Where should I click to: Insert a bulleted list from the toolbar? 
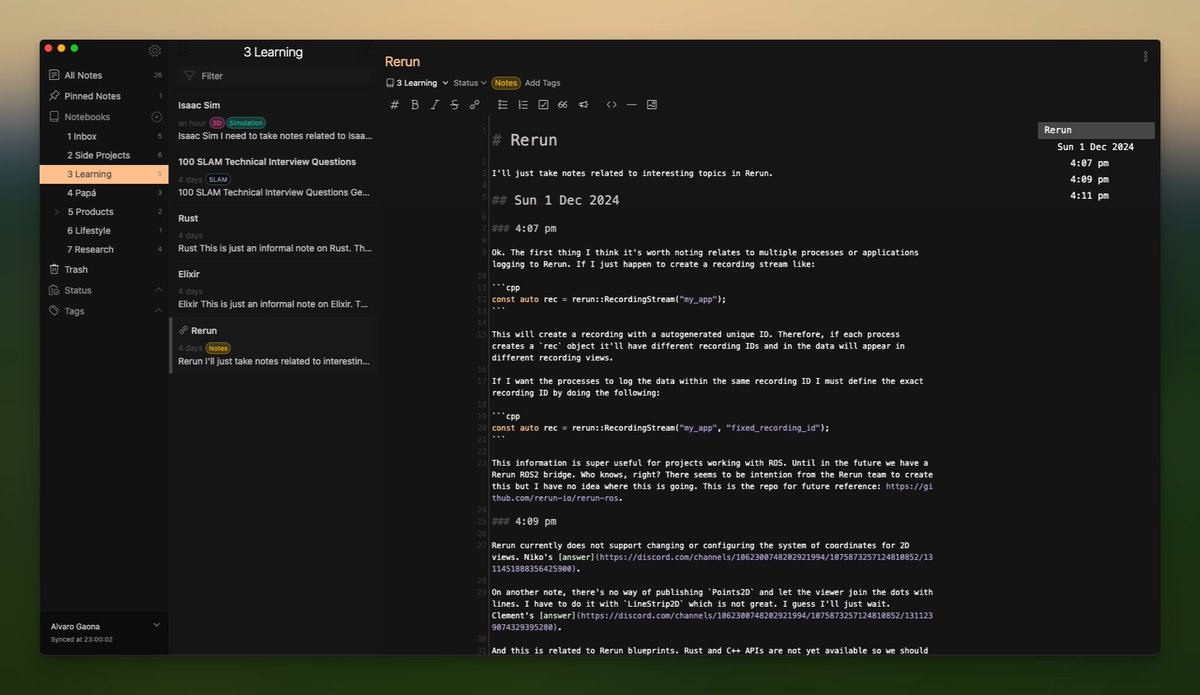click(503, 104)
